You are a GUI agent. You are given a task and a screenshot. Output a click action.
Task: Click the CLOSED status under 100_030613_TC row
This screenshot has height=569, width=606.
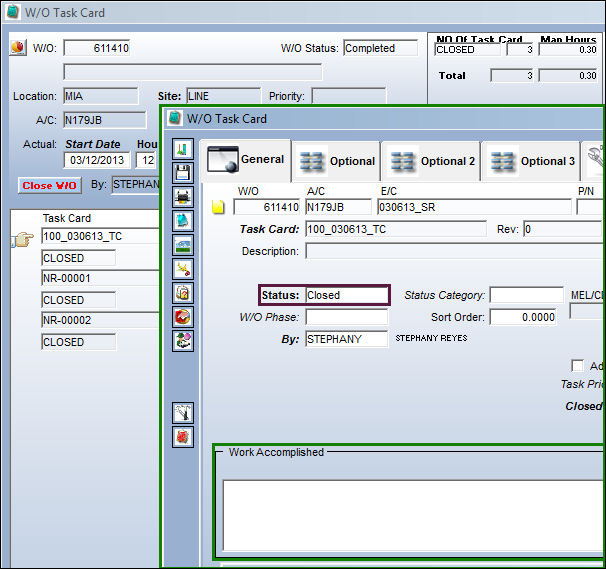[78, 258]
